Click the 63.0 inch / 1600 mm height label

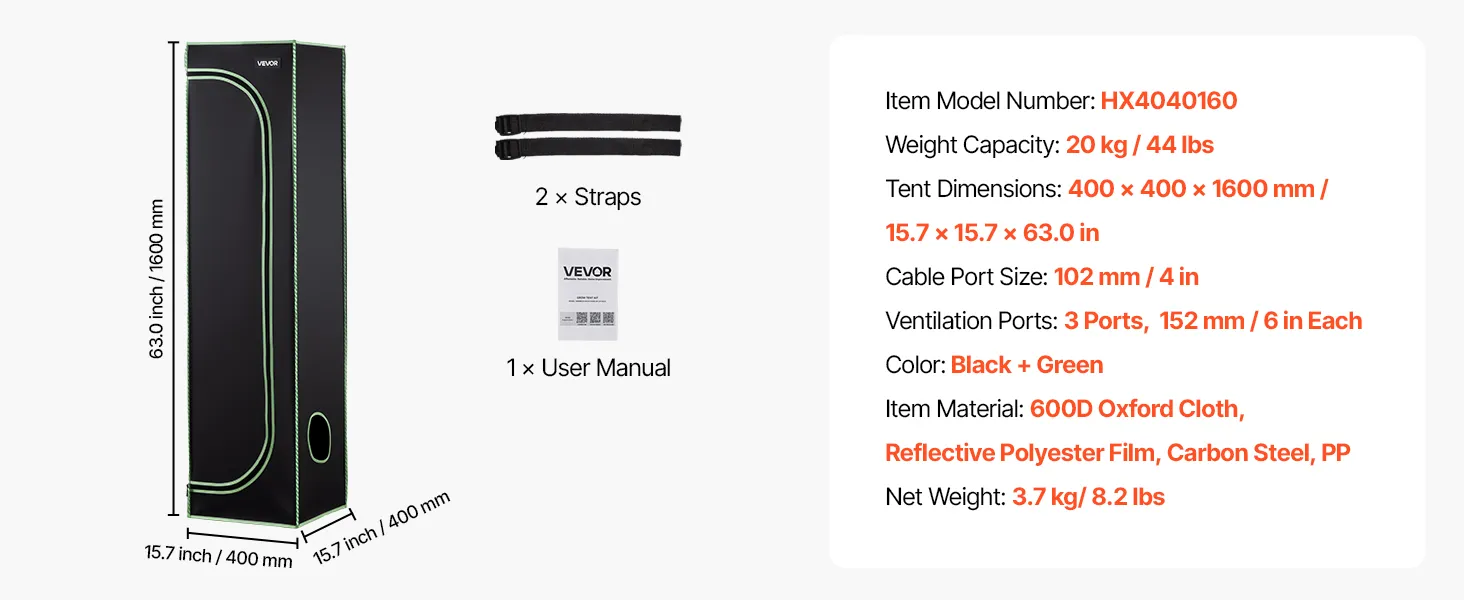pyautogui.click(x=157, y=279)
